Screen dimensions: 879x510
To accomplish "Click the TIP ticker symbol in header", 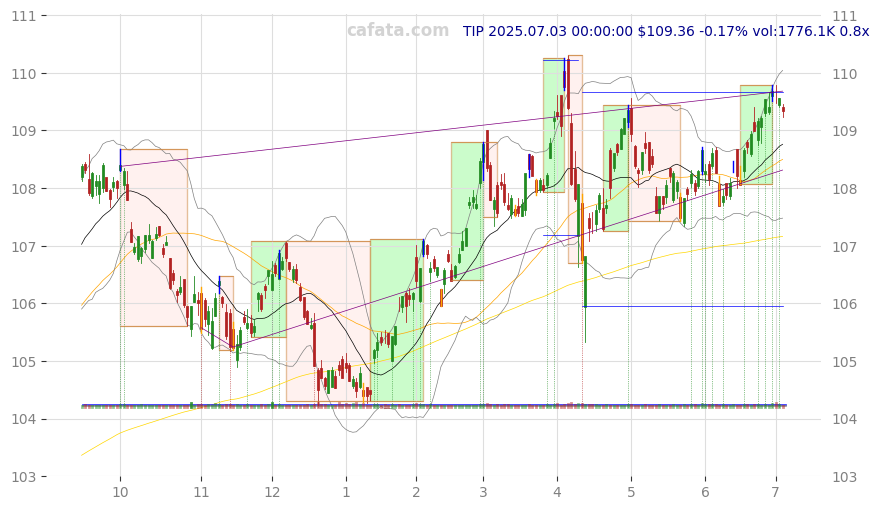I will pos(473,31).
